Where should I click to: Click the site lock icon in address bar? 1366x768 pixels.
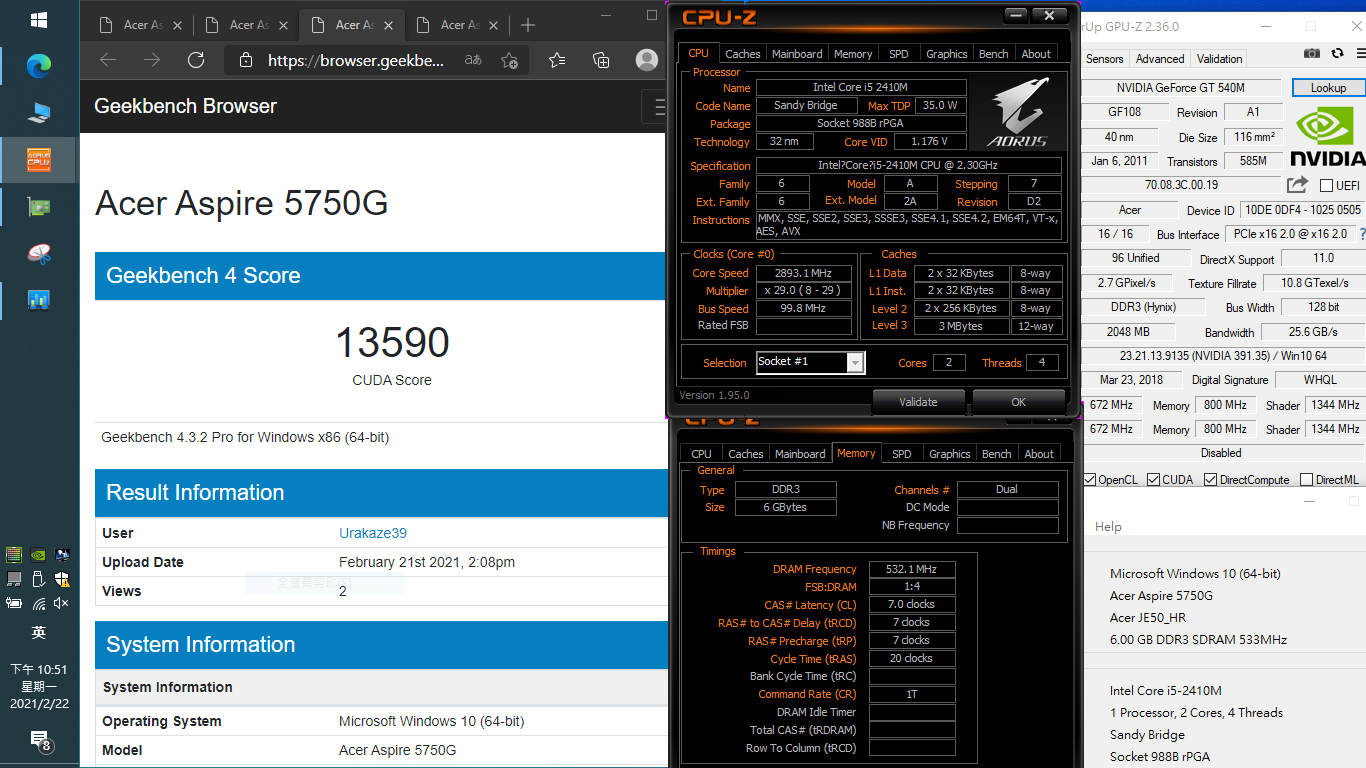tap(246, 61)
